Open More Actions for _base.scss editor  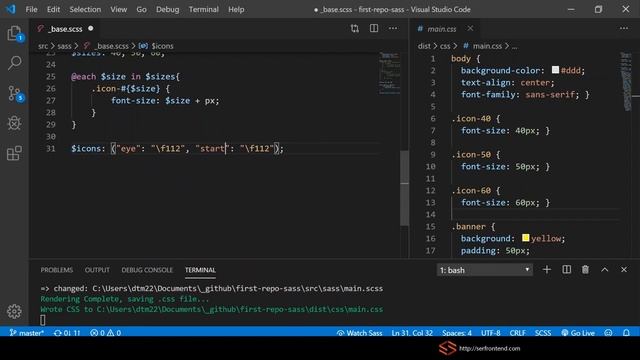click(x=393, y=28)
